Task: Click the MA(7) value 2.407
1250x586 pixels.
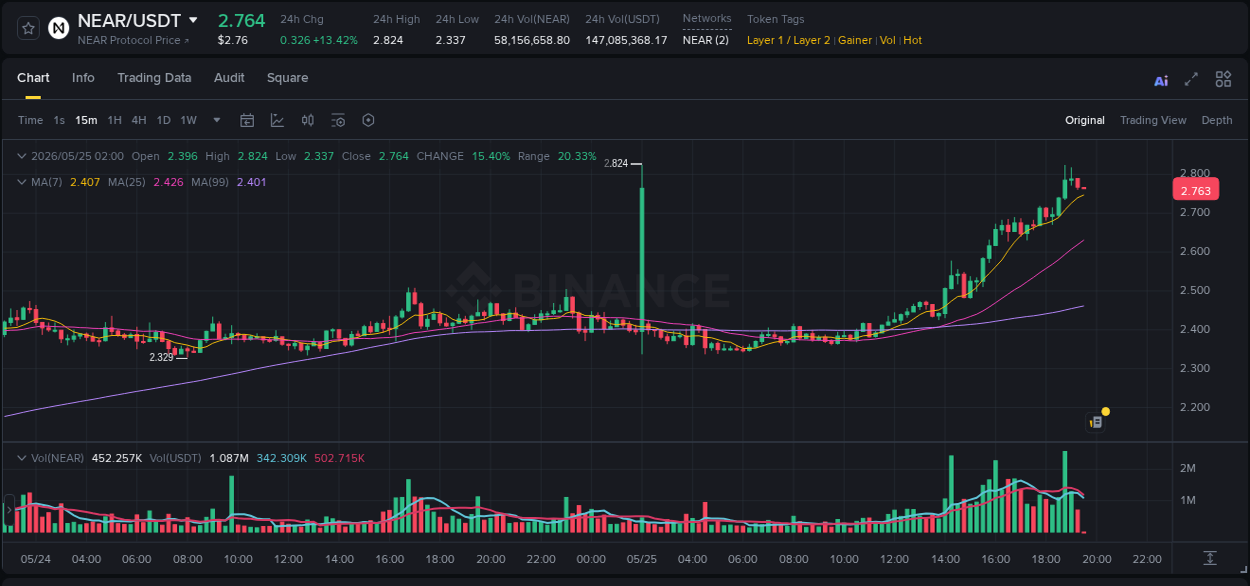Action: (x=84, y=182)
